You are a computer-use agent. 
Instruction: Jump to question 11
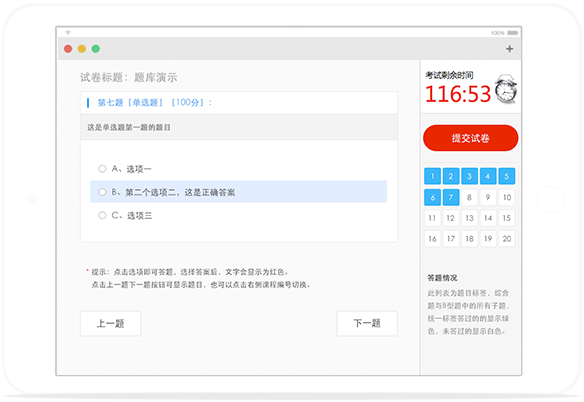click(x=432, y=218)
